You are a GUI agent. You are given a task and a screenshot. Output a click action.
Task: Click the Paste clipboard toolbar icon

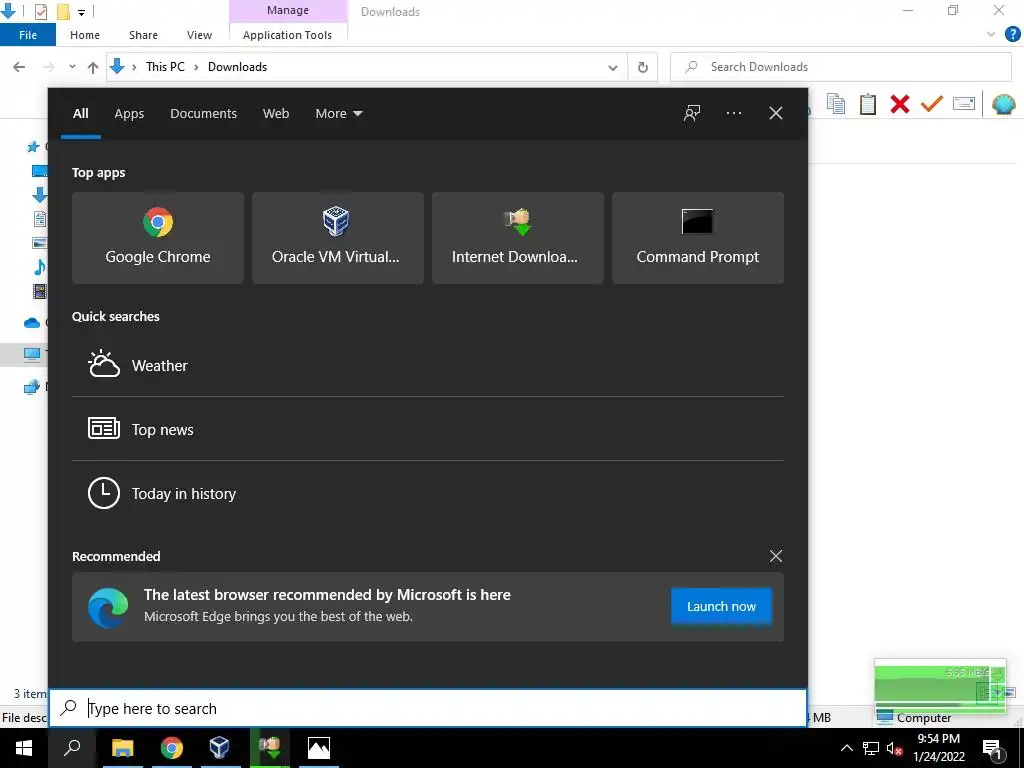[868, 104]
